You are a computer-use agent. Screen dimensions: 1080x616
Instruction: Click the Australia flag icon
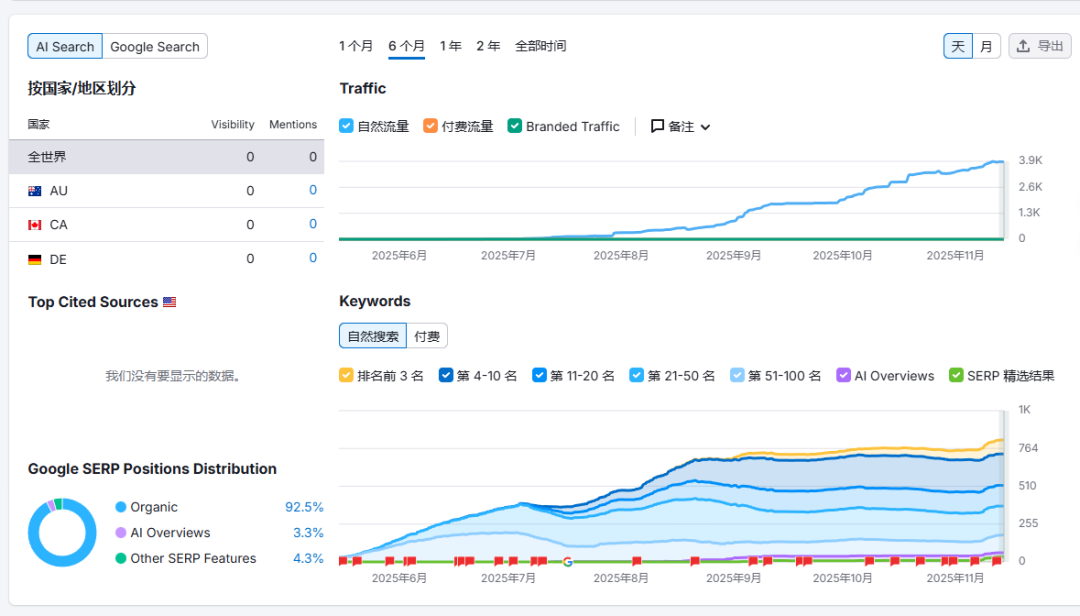35,191
